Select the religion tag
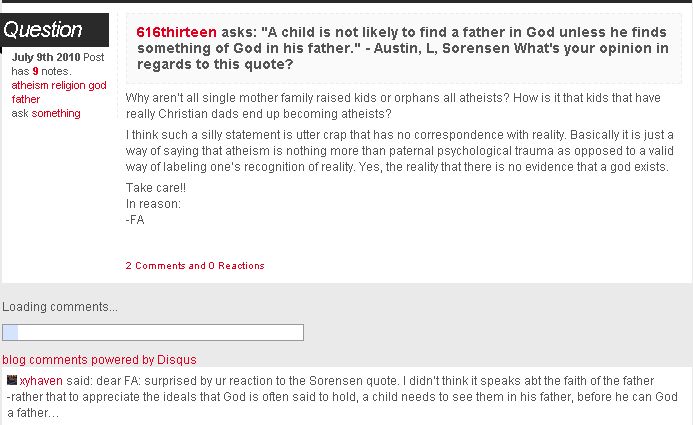 tap(69, 85)
